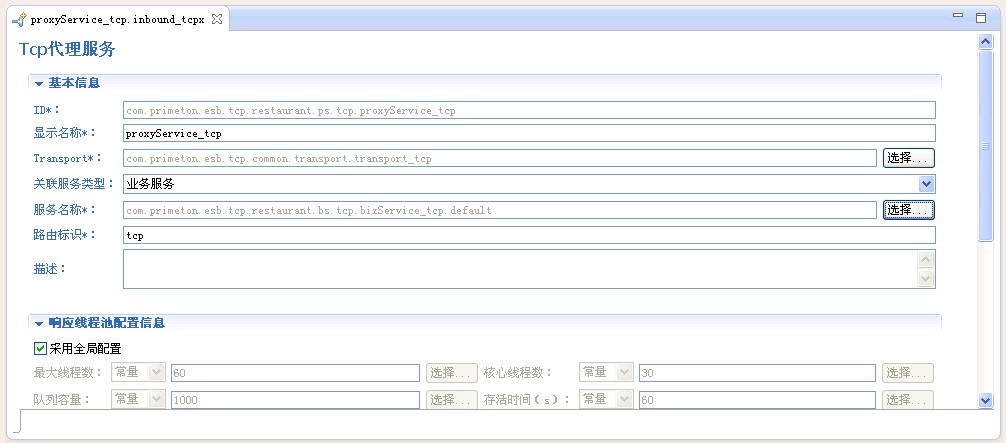Click the scroll down arrow of main scrollbar

986,400
